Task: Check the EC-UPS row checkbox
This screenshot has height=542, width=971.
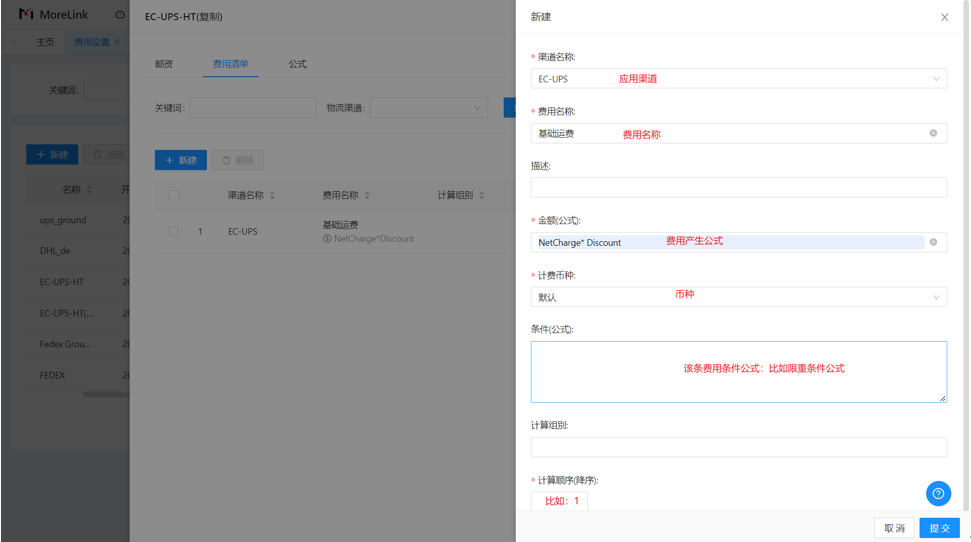Action: [x=173, y=232]
